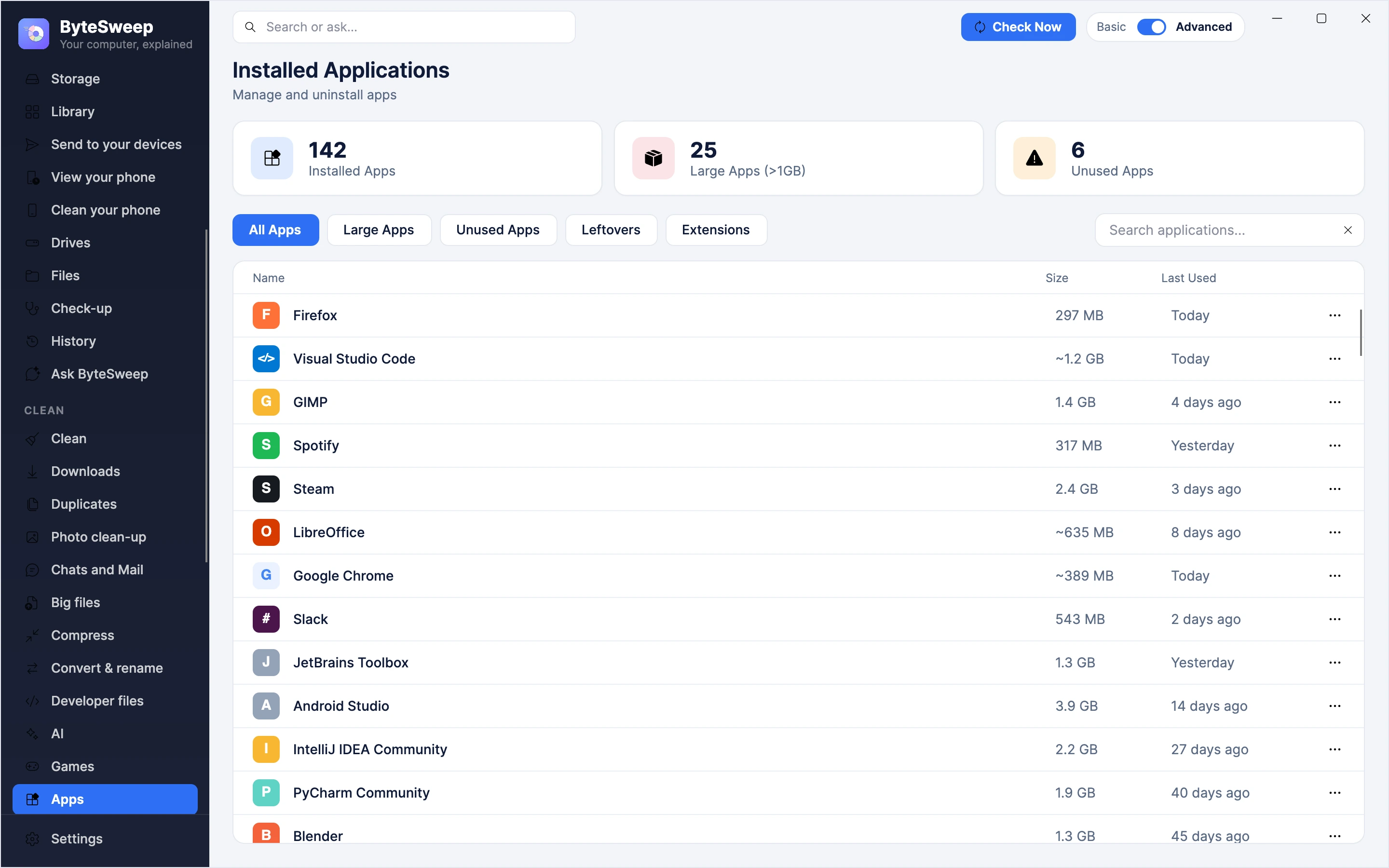Image resolution: width=1389 pixels, height=868 pixels.
Task: Clear the Search applications field
Action: coord(1348,230)
